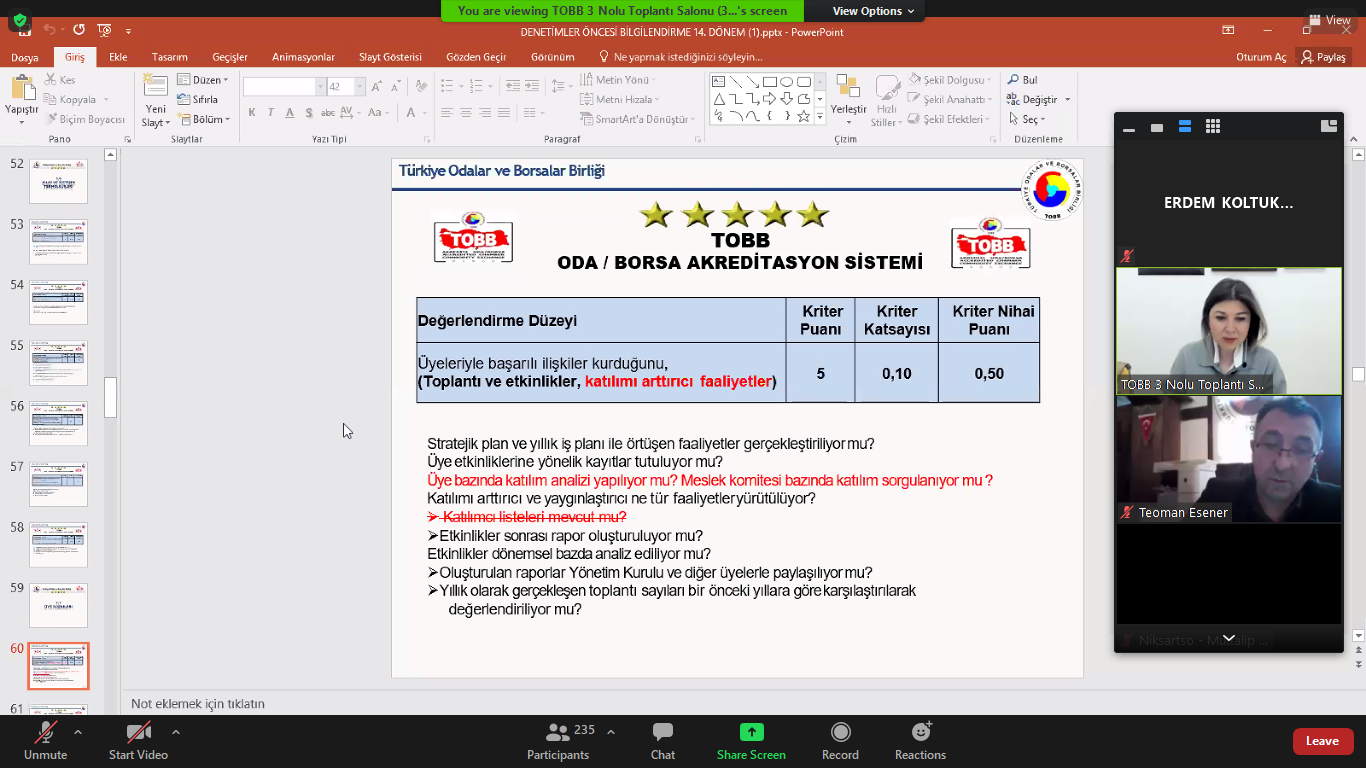
Task: Click the increase indent icon
Action: pyautogui.click(x=531, y=85)
